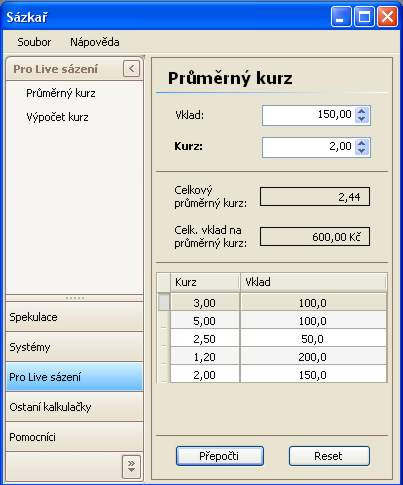Select the table cell with Kurz 5,00
Image resolution: width=403 pixels, height=485 pixels.
205,321
